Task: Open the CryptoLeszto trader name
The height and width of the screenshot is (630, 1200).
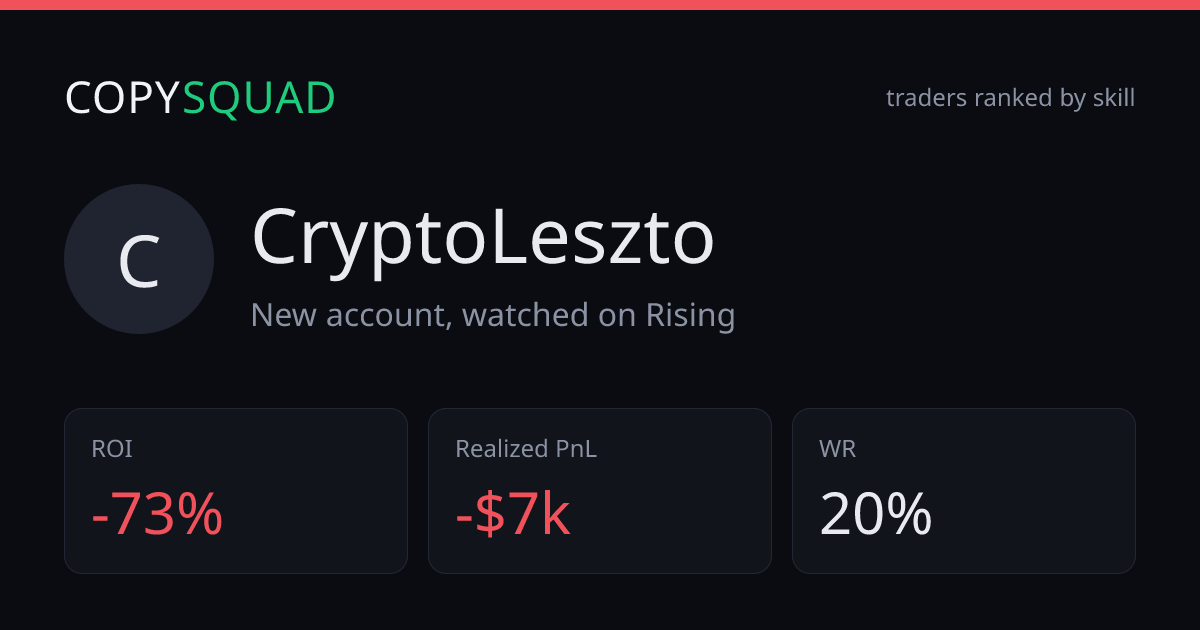Action: tap(483, 238)
